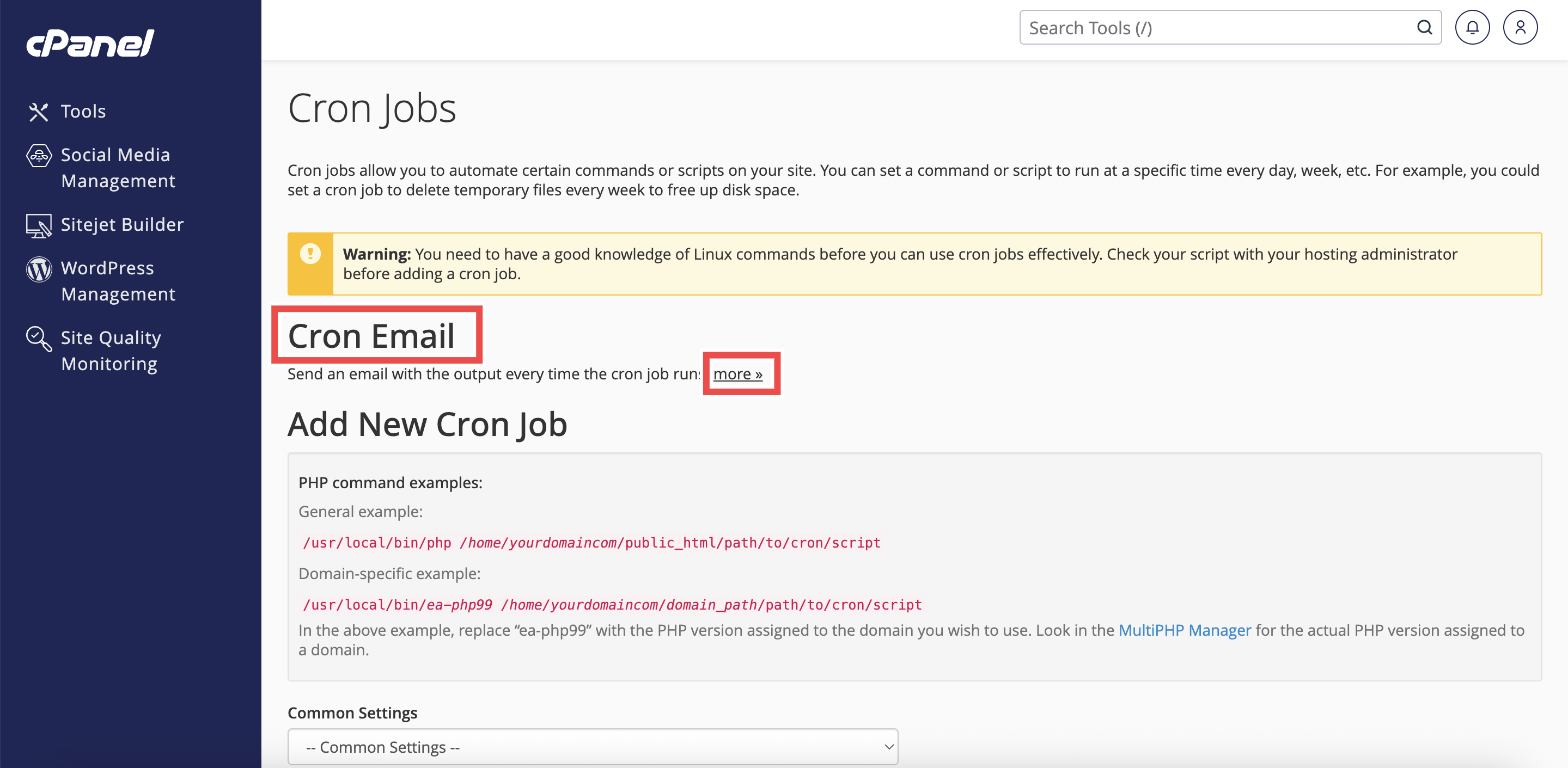This screenshot has width=1568, height=768.
Task: Click the Common Settings dropdown arrow
Action: pos(888,747)
